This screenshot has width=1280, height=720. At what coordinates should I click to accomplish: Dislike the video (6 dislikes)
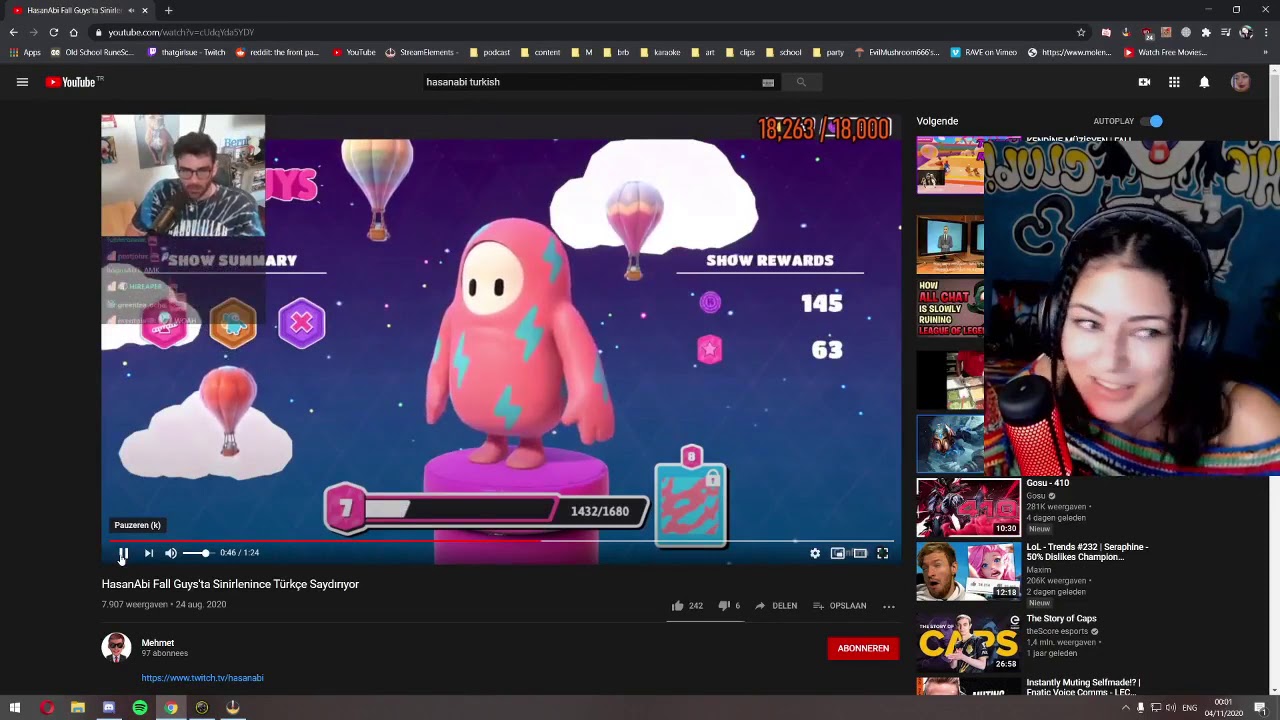point(729,605)
